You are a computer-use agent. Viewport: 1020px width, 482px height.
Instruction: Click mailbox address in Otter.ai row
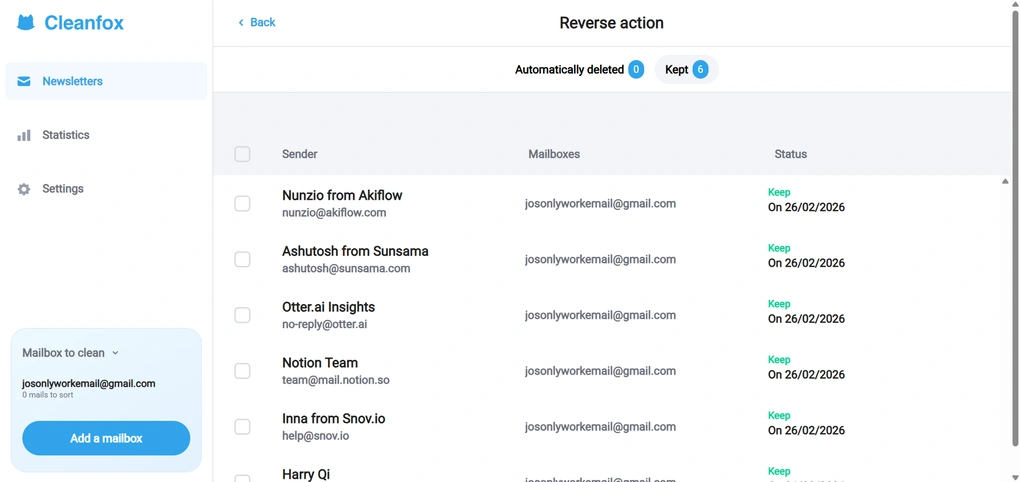[x=600, y=315]
